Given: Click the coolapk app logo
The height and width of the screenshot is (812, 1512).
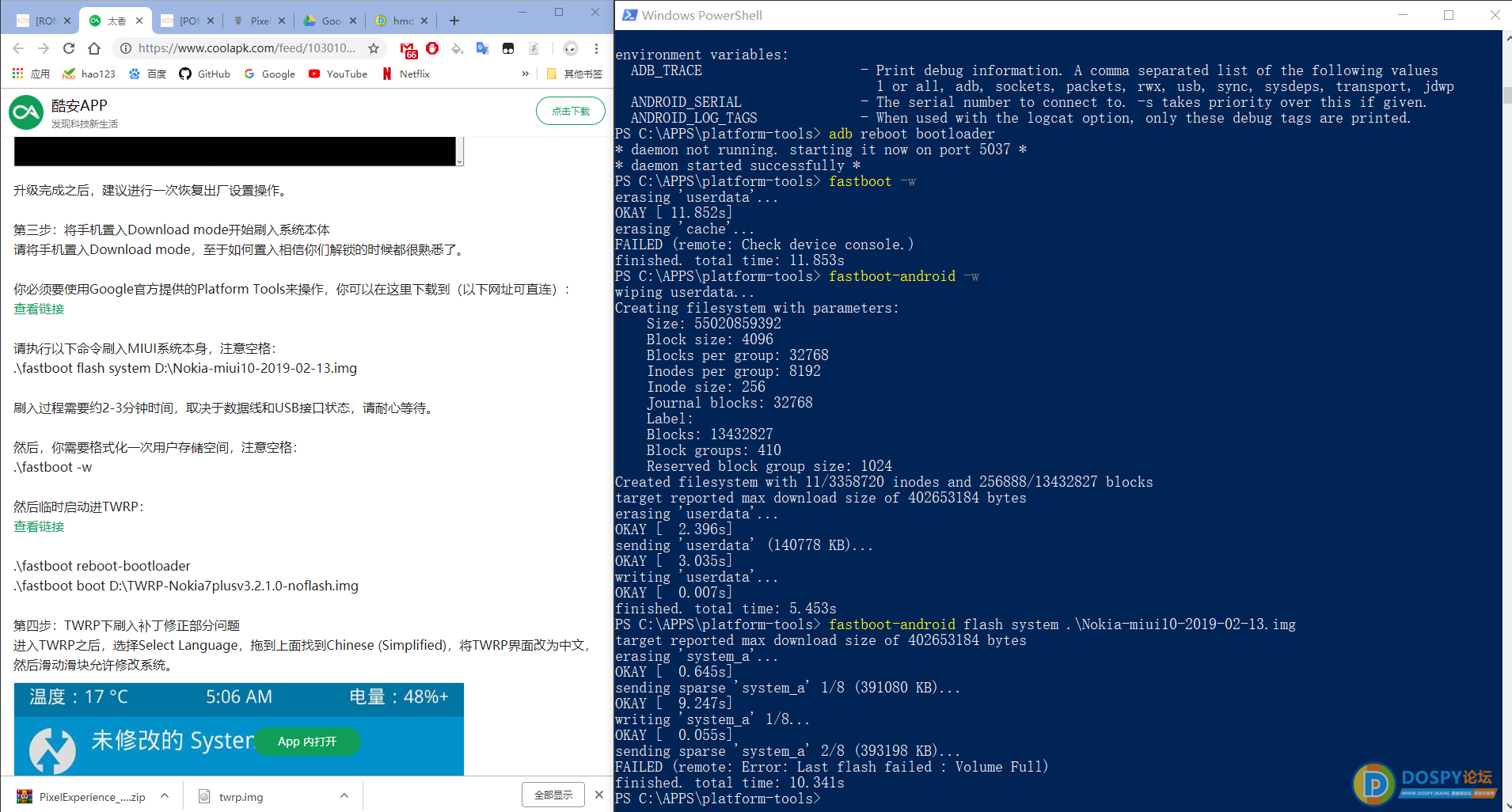Looking at the screenshot, I should coord(26,112).
